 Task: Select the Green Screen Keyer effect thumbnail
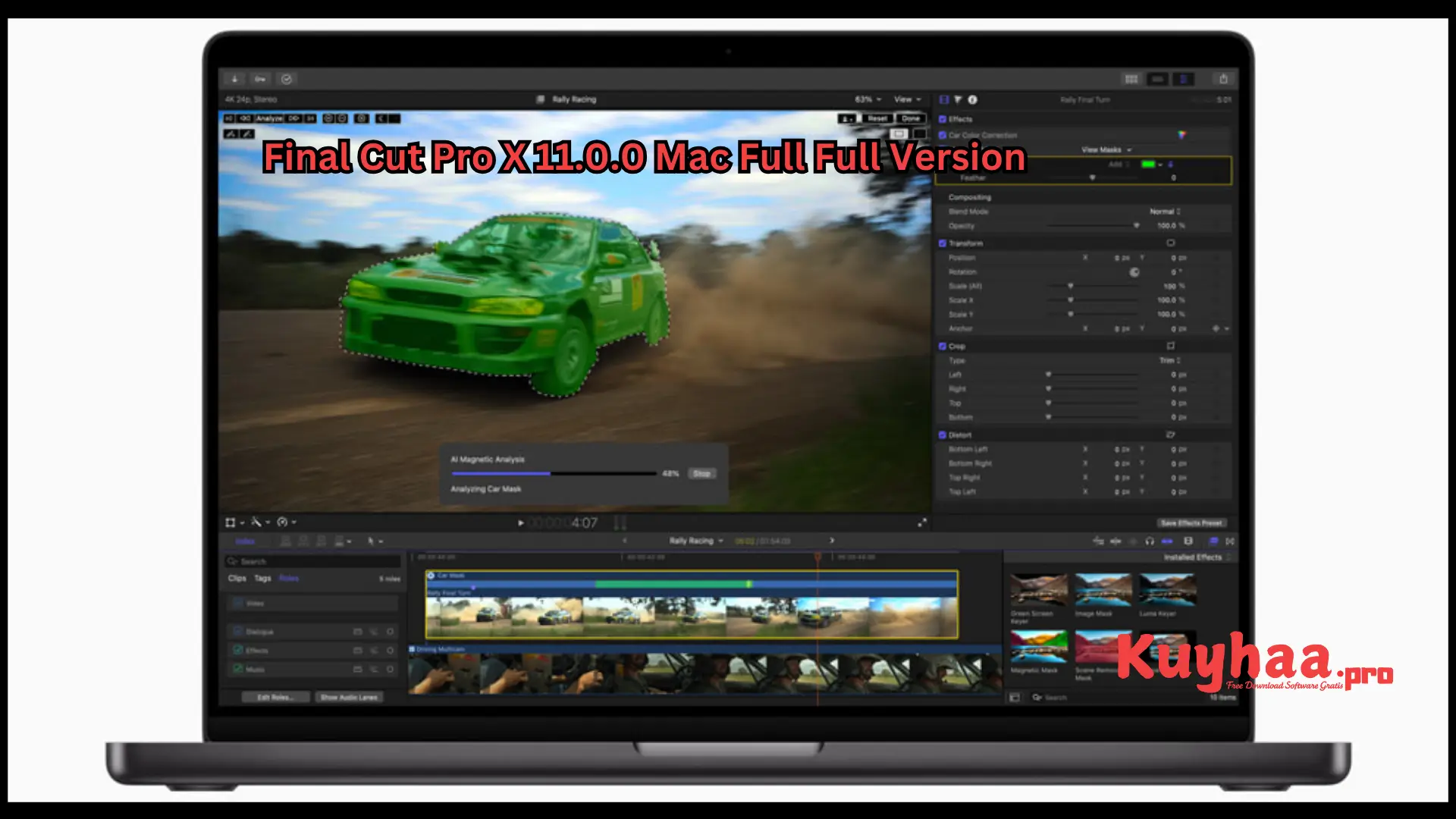click(1039, 590)
